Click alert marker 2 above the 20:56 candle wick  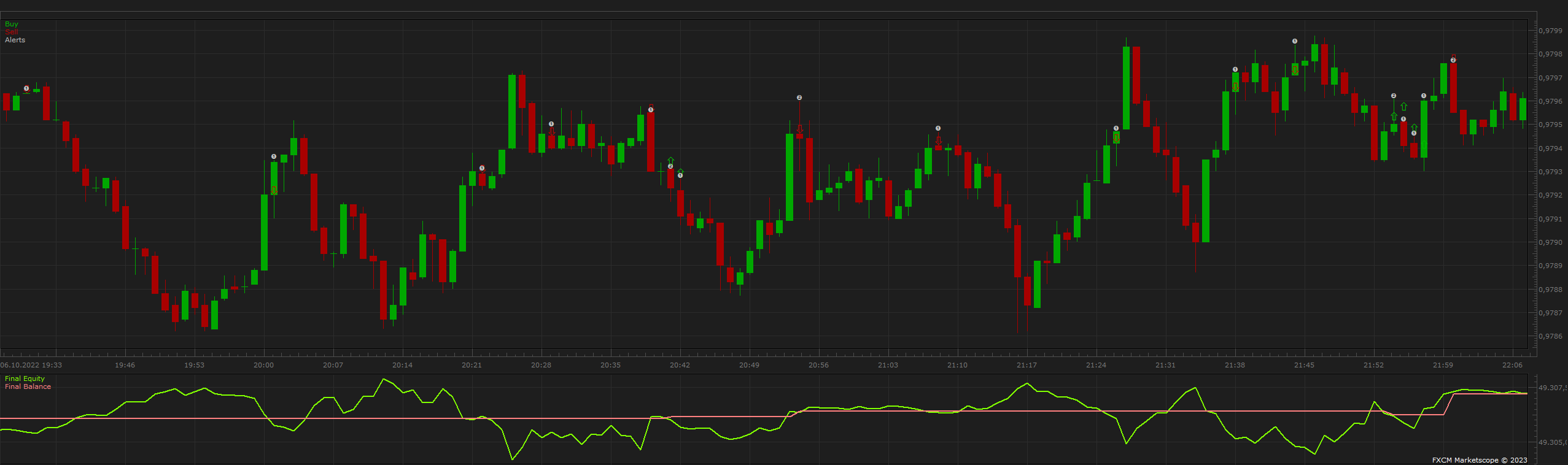(x=799, y=98)
